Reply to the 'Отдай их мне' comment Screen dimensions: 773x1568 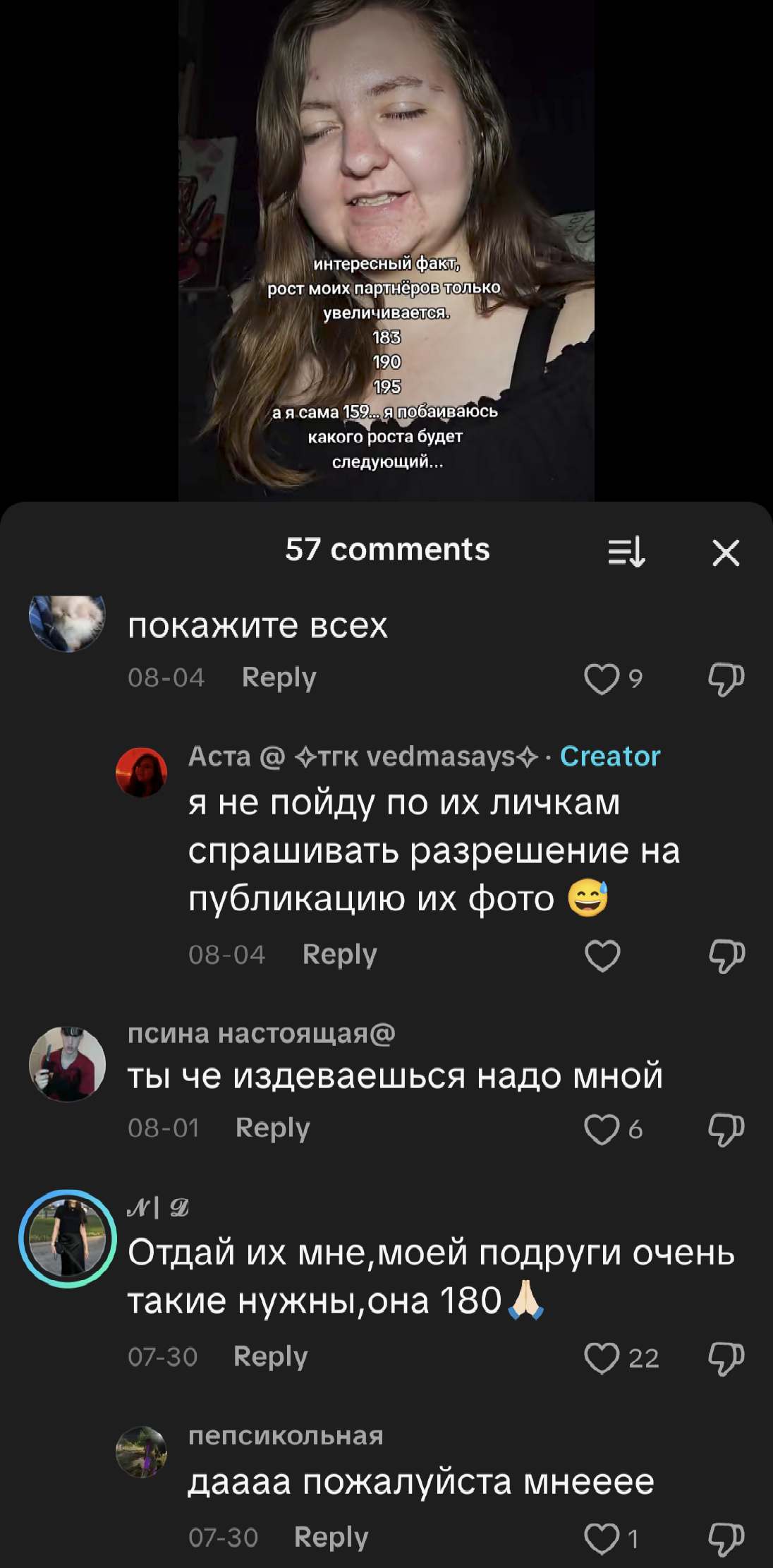point(270,1356)
